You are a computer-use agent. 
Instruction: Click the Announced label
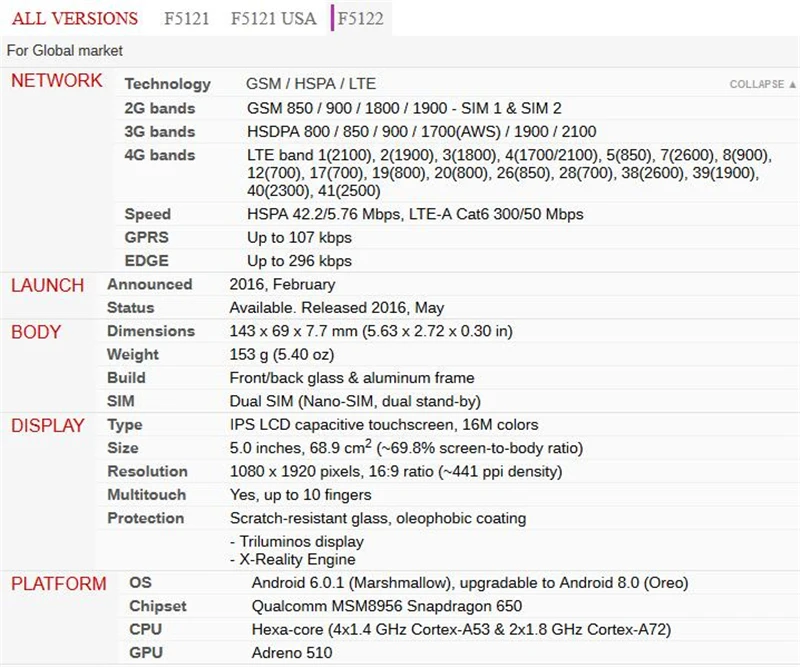pyautogui.click(x=149, y=284)
